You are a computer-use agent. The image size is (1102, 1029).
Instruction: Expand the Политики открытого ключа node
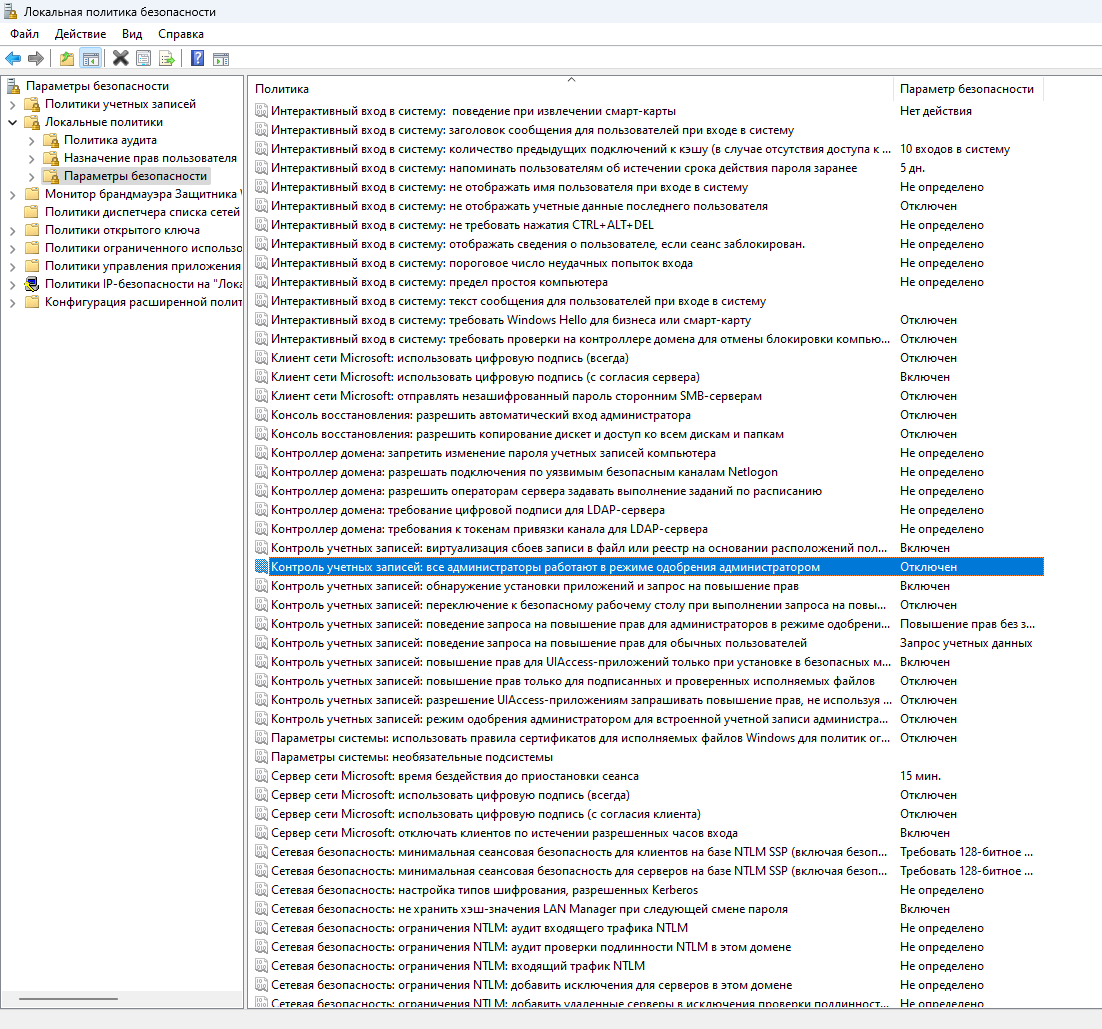click(12, 230)
